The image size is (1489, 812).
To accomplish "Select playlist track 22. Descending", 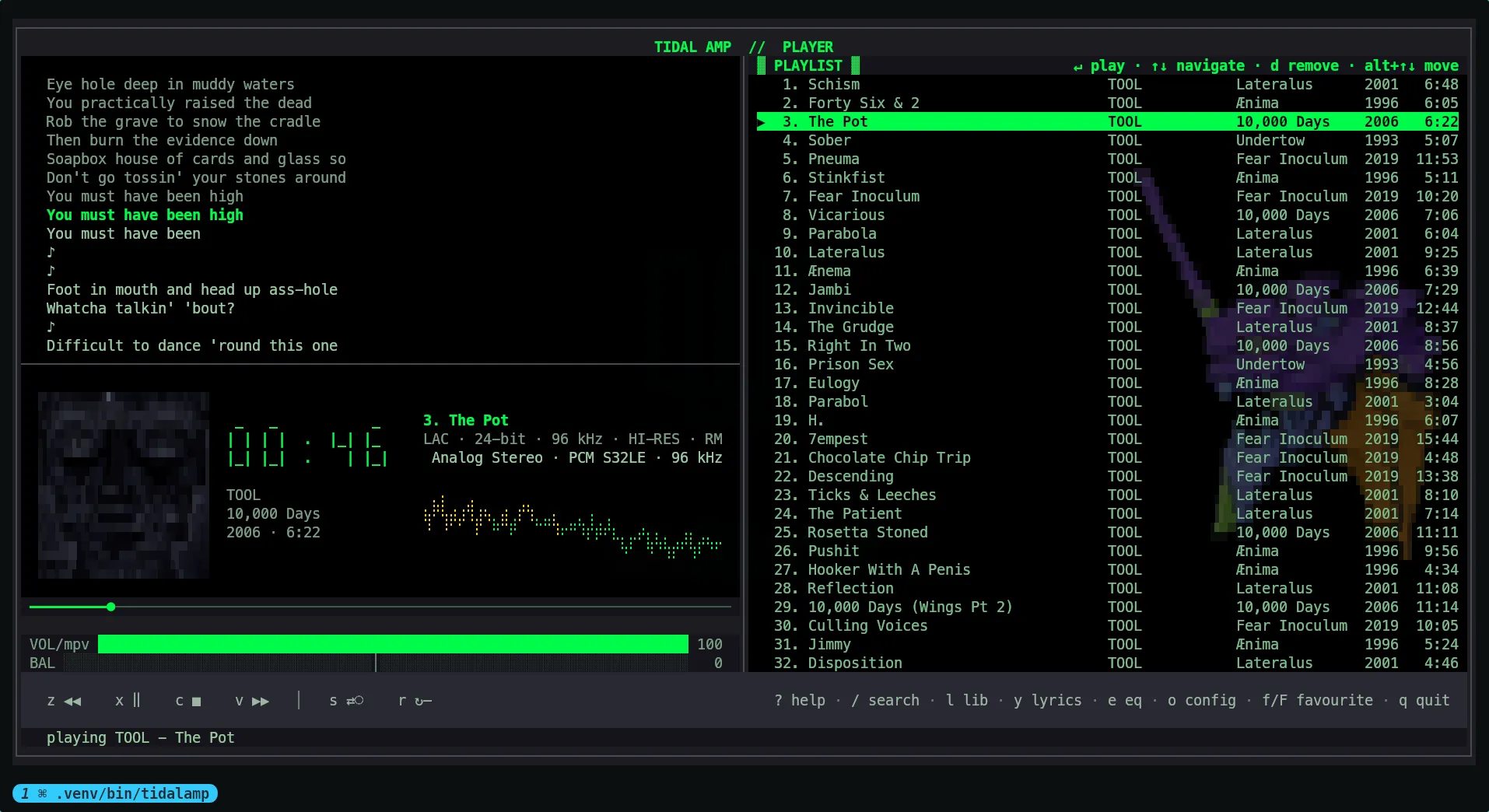I will (x=1108, y=477).
